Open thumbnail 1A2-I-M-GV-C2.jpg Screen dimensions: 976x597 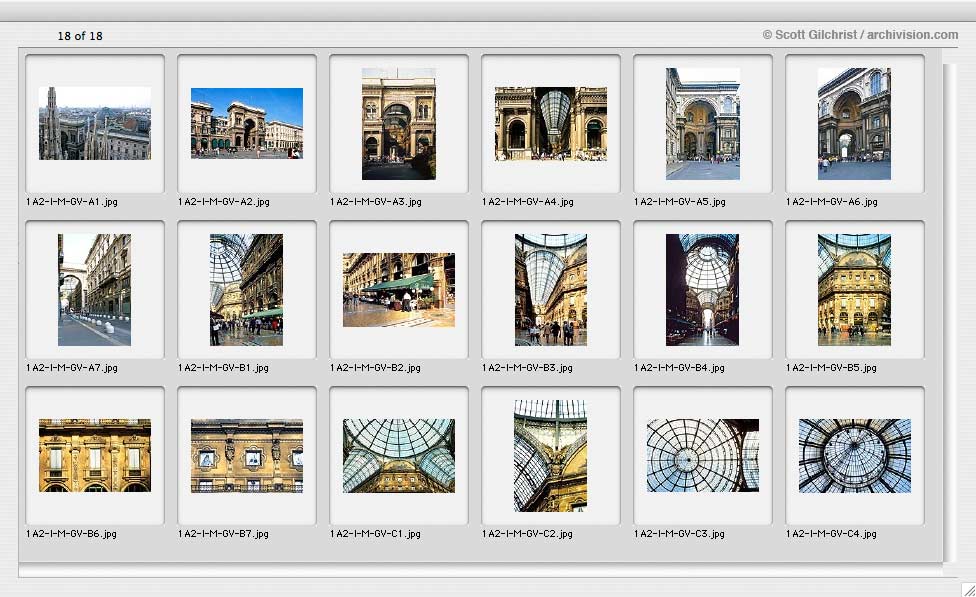pos(550,456)
